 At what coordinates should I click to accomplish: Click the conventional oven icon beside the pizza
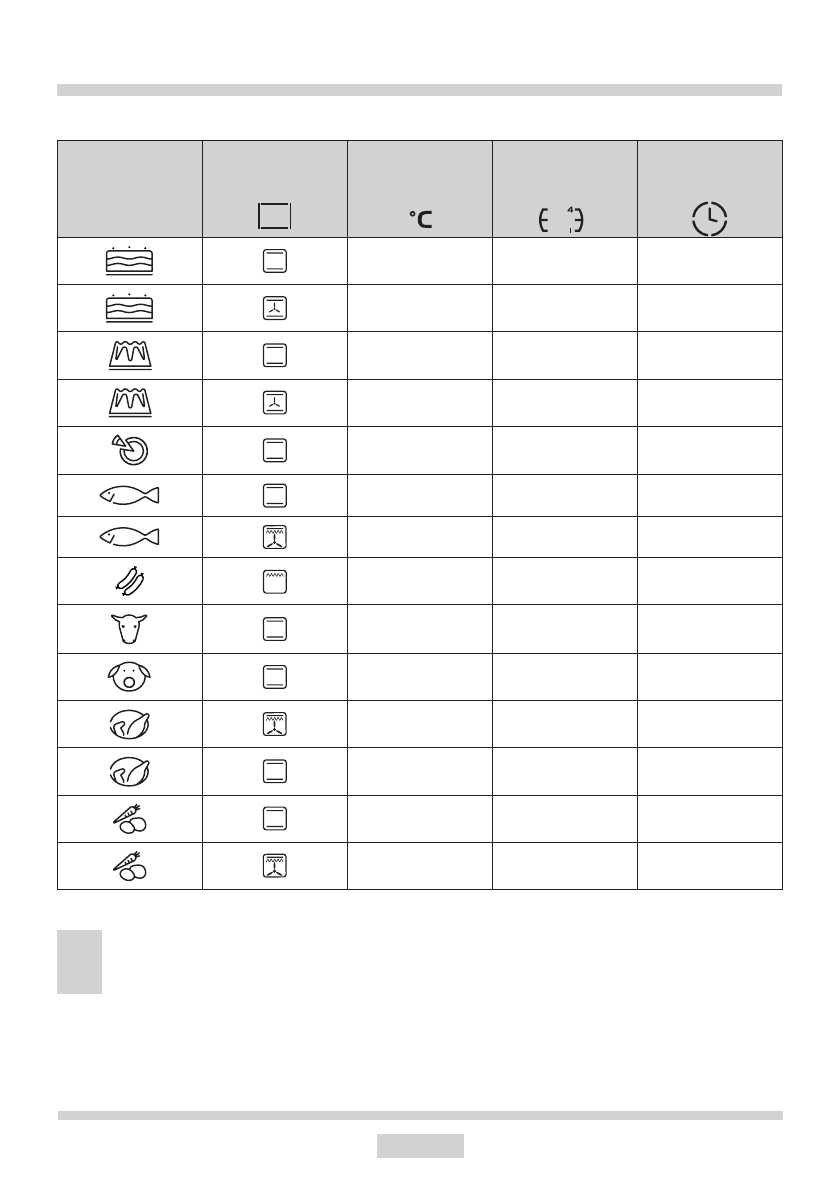point(275,451)
